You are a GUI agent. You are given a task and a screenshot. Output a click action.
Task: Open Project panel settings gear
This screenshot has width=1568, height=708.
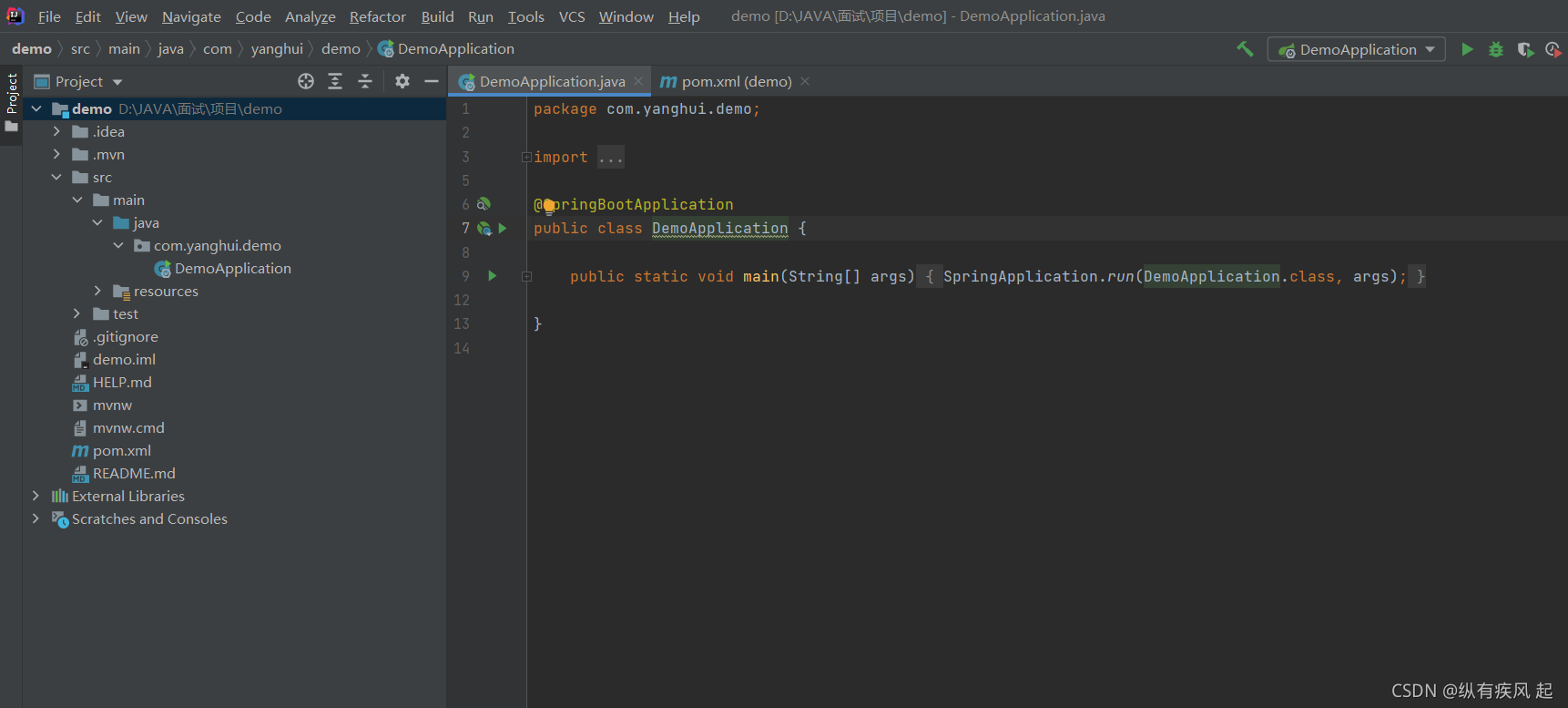tap(402, 81)
